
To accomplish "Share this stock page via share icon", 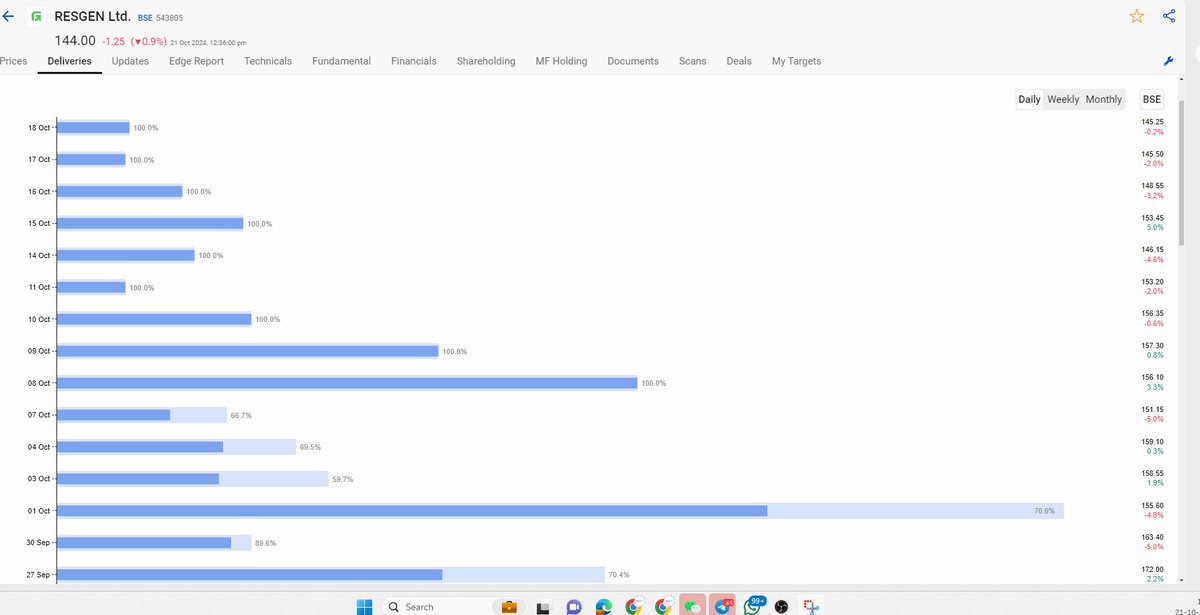I will click(1169, 16).
